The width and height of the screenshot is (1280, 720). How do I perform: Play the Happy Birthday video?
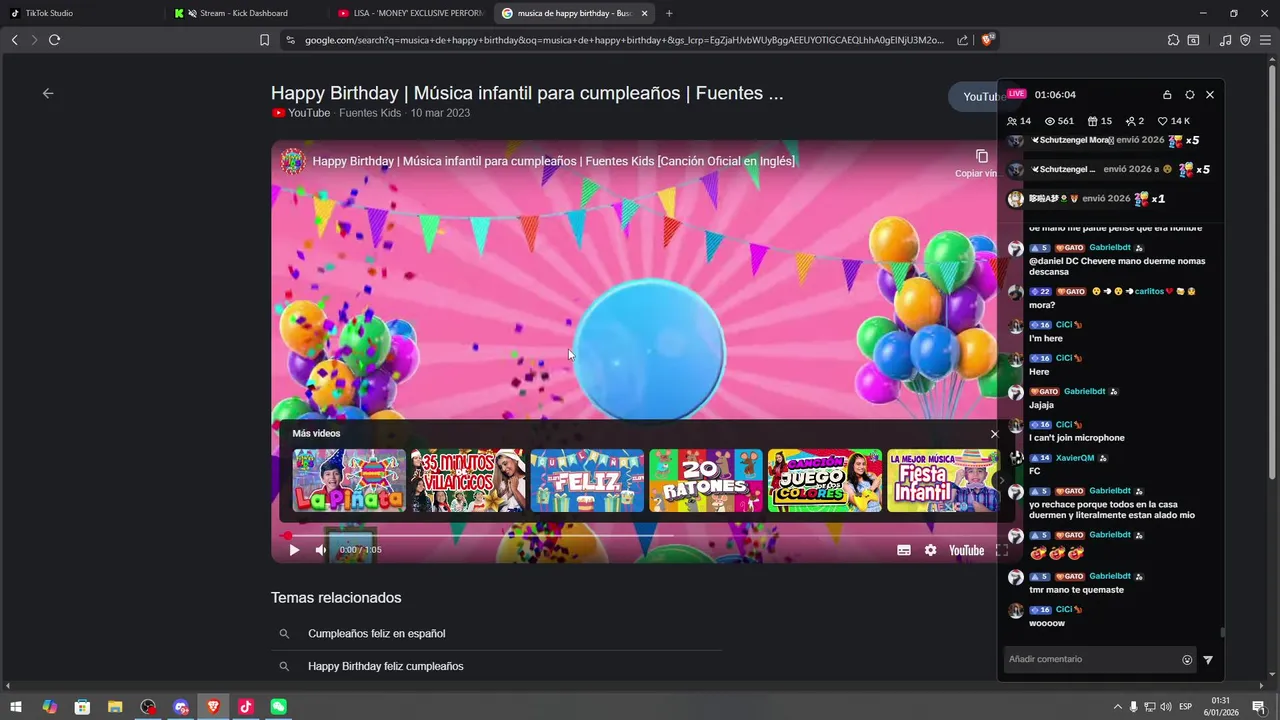tap(294, 550)
